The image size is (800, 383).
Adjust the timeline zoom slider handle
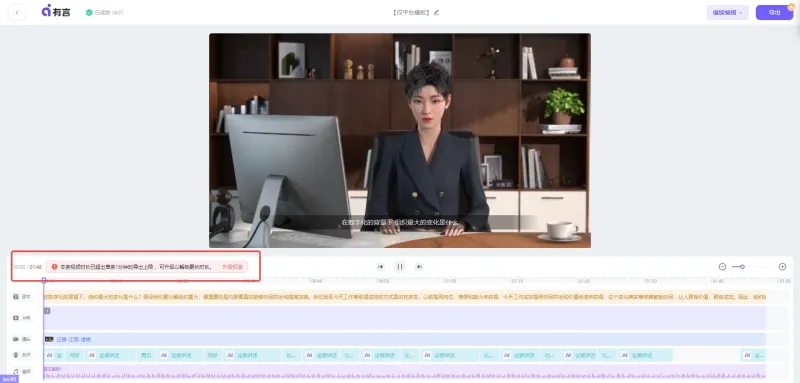coord(742,267)
